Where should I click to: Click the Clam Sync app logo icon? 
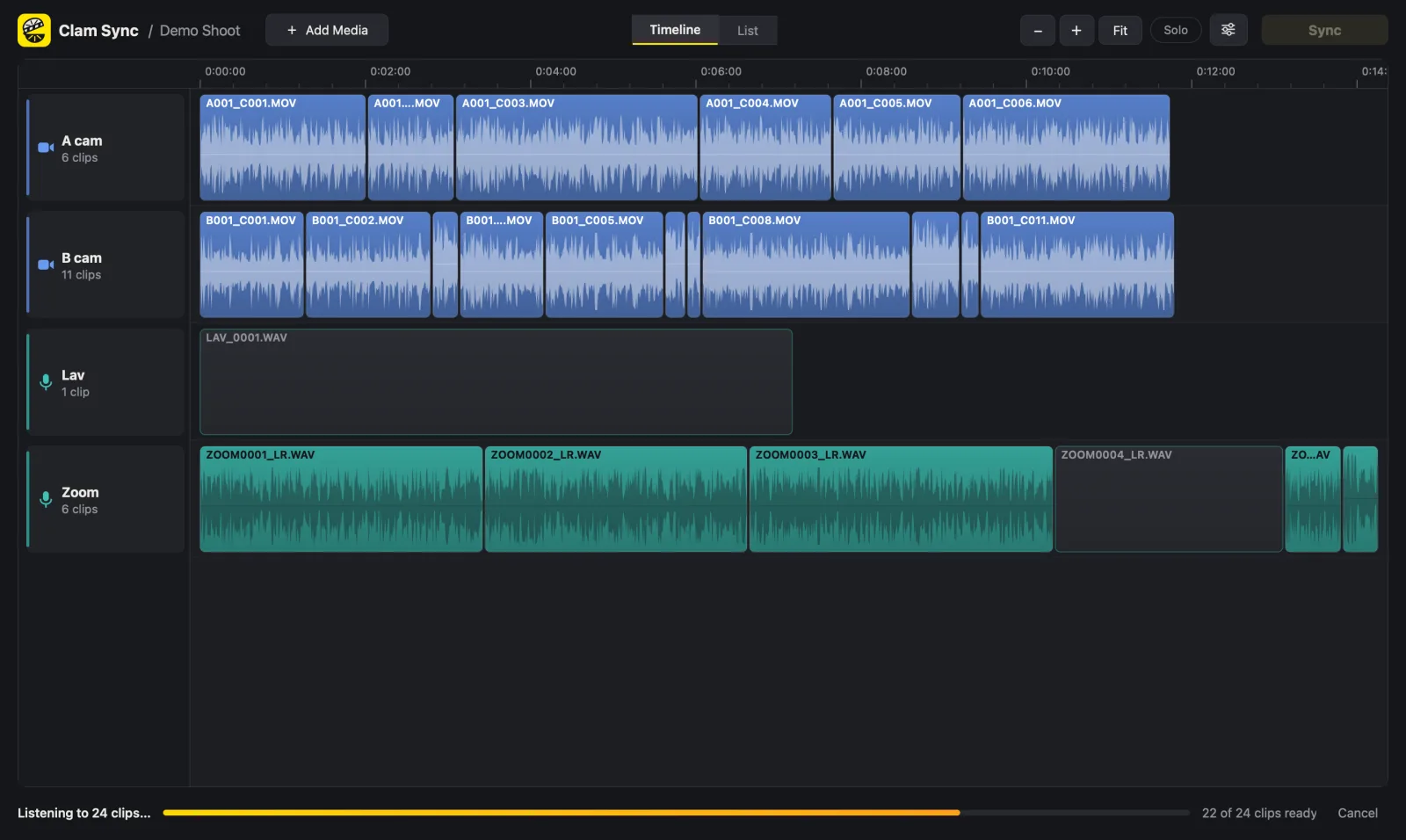pos(34,30)
